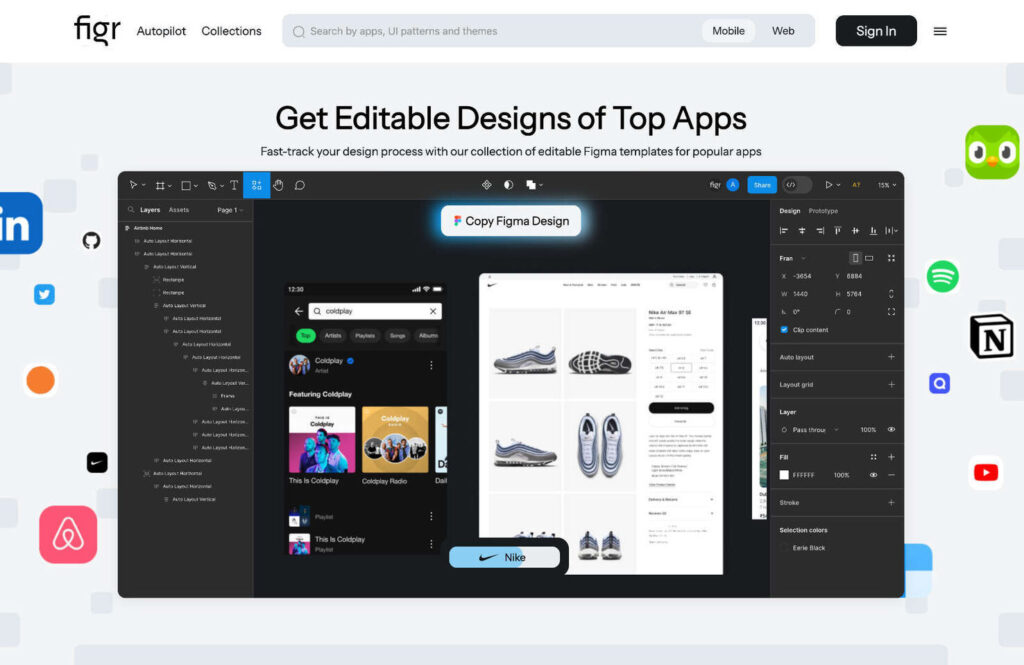This screenshot has height=665, width=1024.
Task: Toggle the Clip content checkbox
Action: click(x=784, y=330)
